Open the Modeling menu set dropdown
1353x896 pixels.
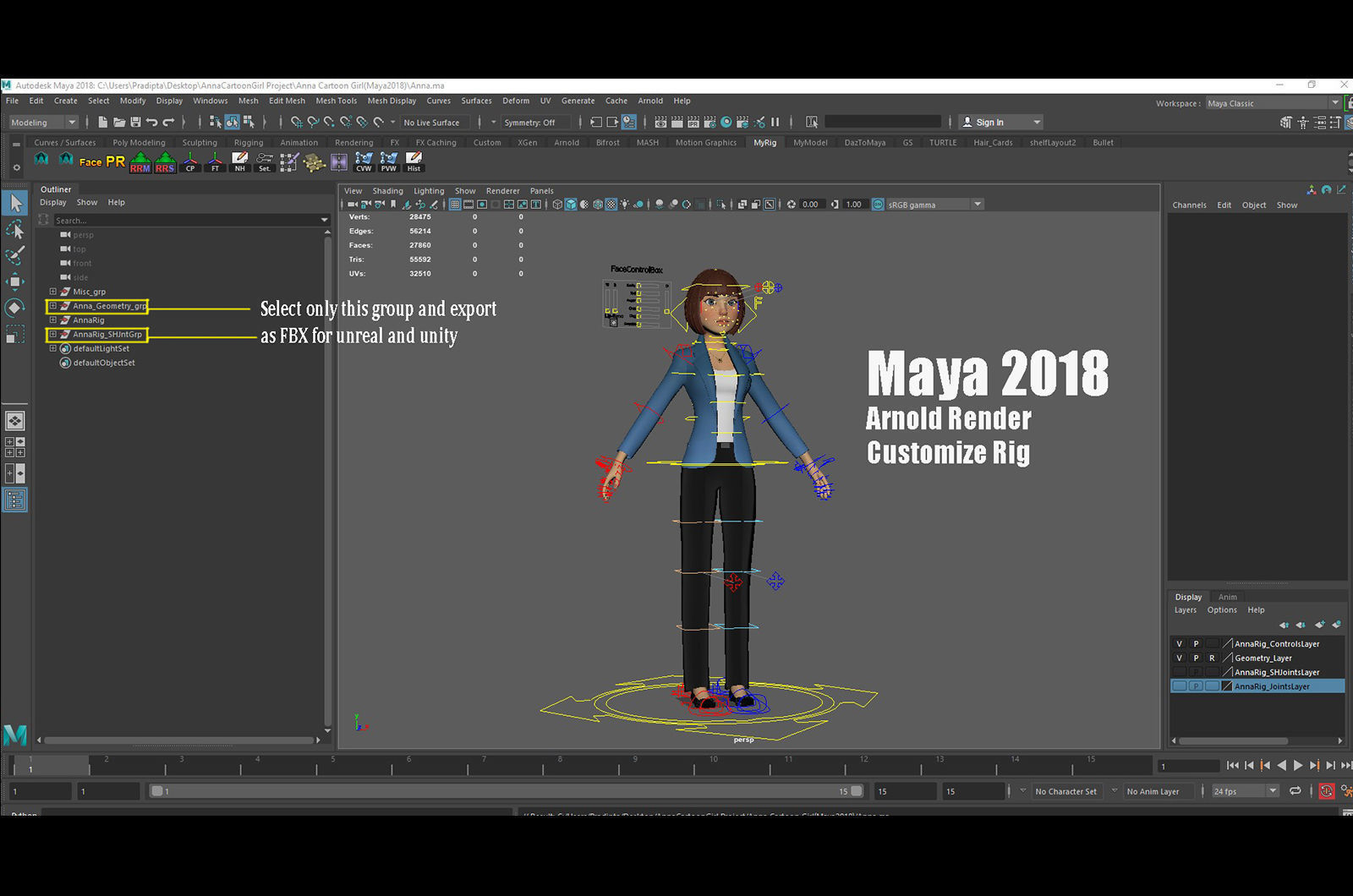coord(44,123)
